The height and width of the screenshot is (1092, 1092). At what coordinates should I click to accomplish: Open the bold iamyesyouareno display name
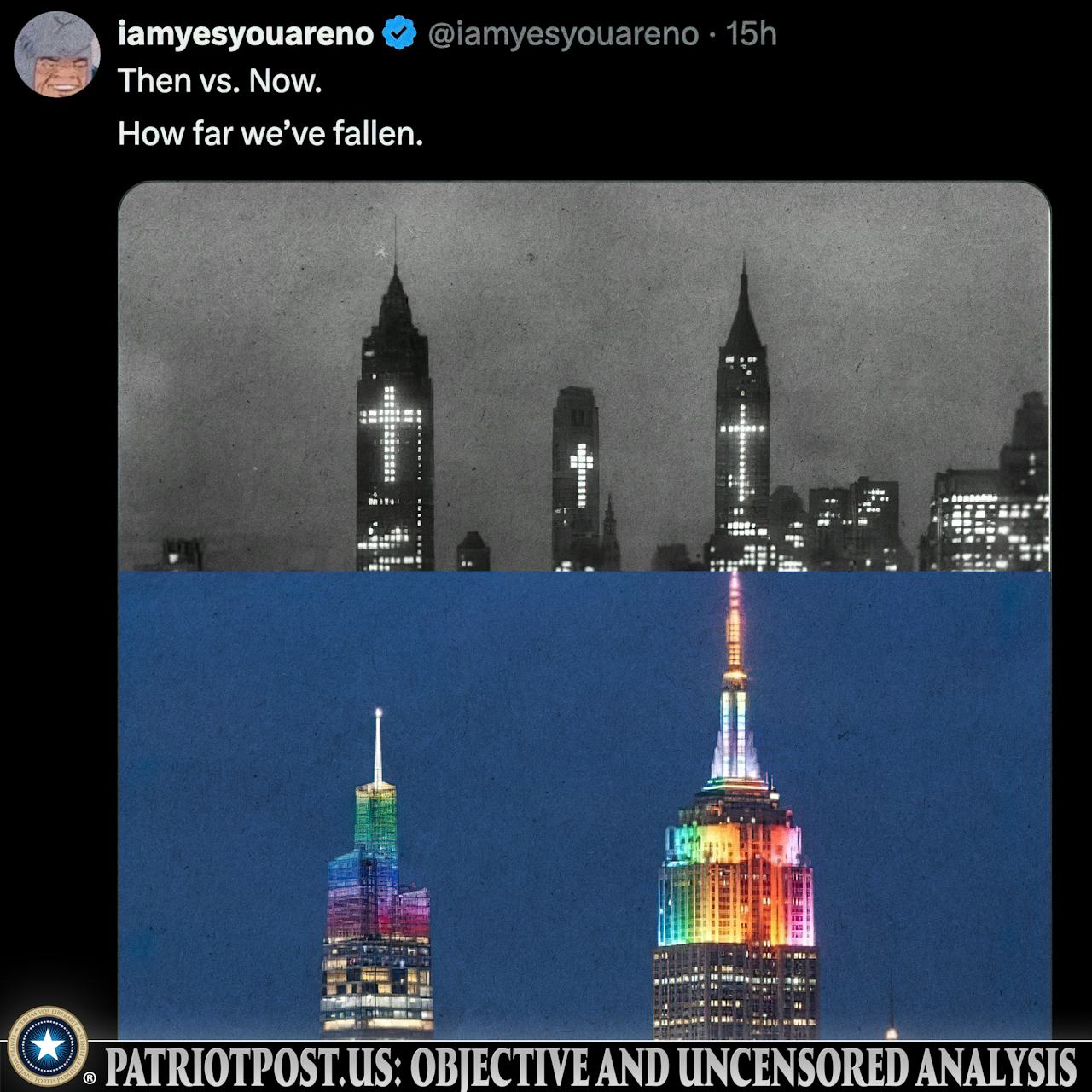point(247,34)
